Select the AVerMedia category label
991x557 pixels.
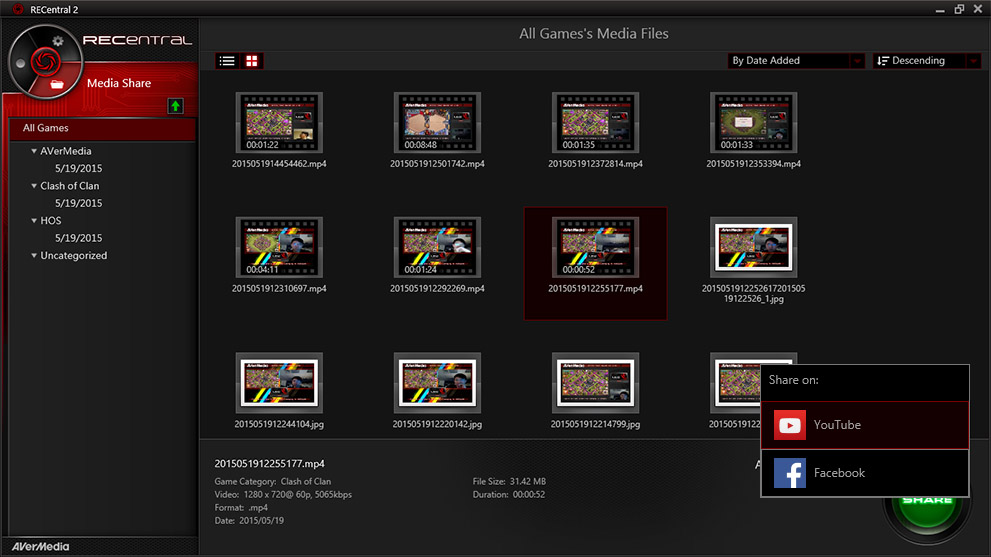66,151
